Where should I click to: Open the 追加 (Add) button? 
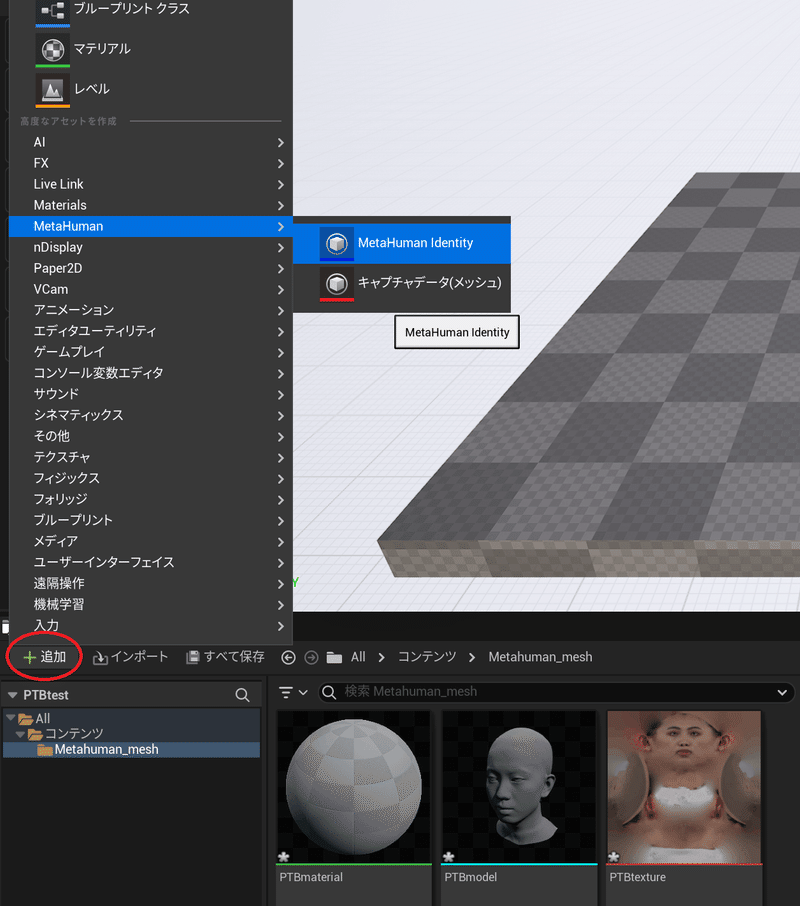click(44, 657)
